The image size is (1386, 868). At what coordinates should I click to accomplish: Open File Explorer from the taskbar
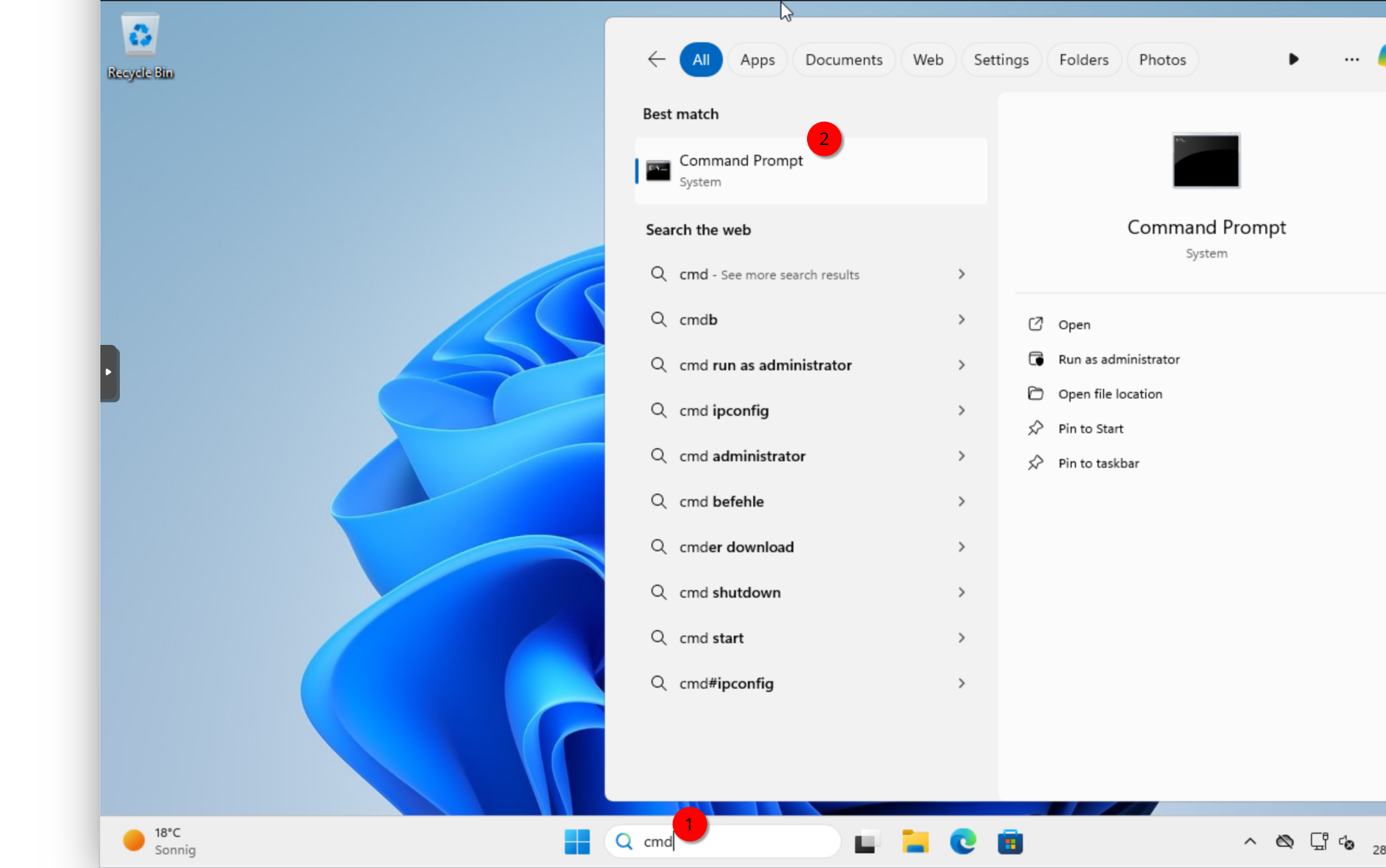point(915,841)
